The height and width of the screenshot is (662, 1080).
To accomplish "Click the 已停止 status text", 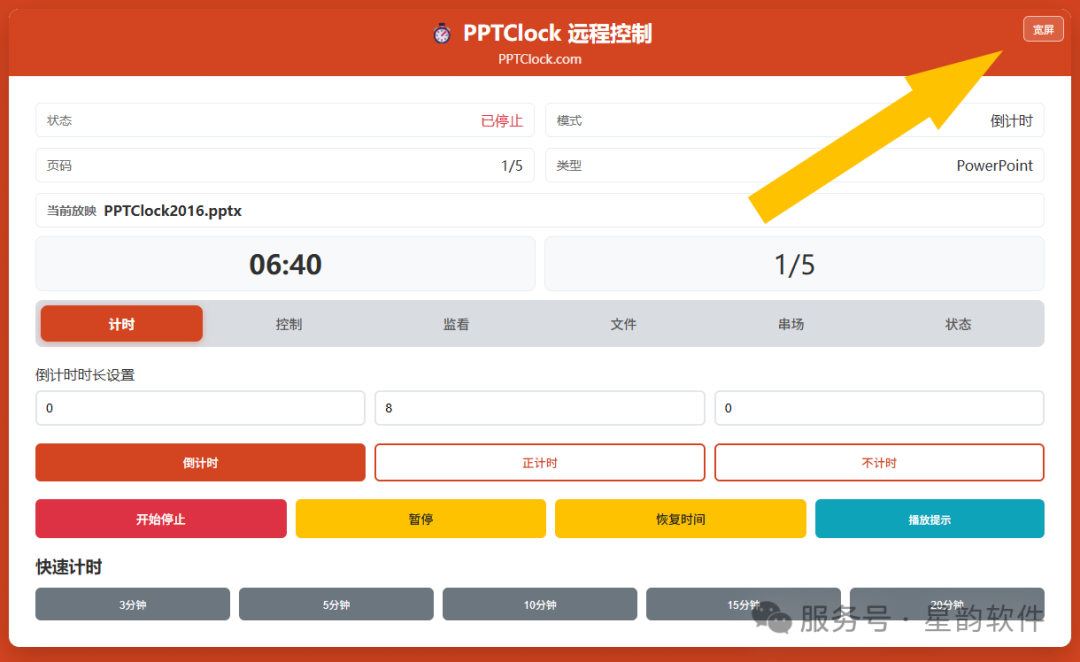I will point(501,121).
